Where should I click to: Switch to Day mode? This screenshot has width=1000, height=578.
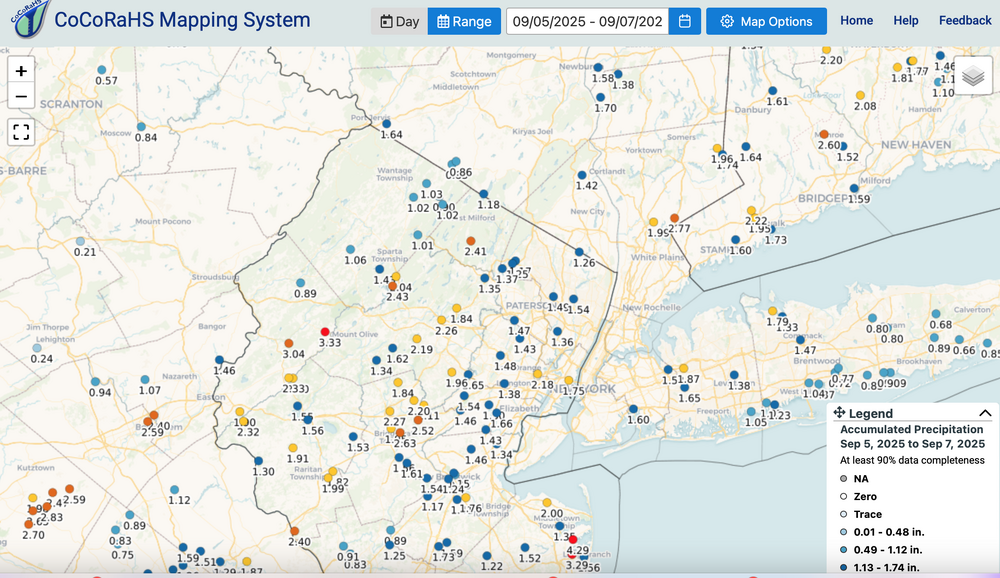(x=399, y=21)
